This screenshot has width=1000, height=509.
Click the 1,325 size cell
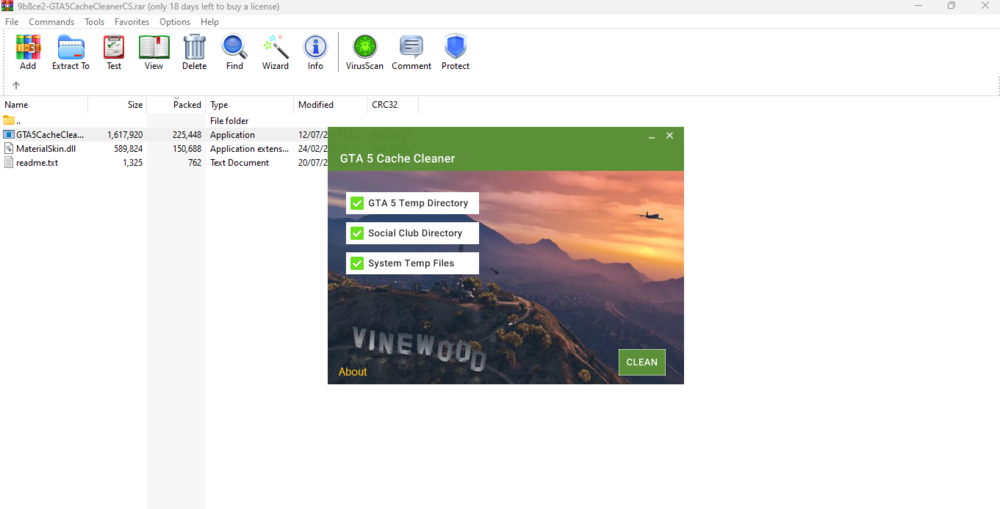coord(133,163)
